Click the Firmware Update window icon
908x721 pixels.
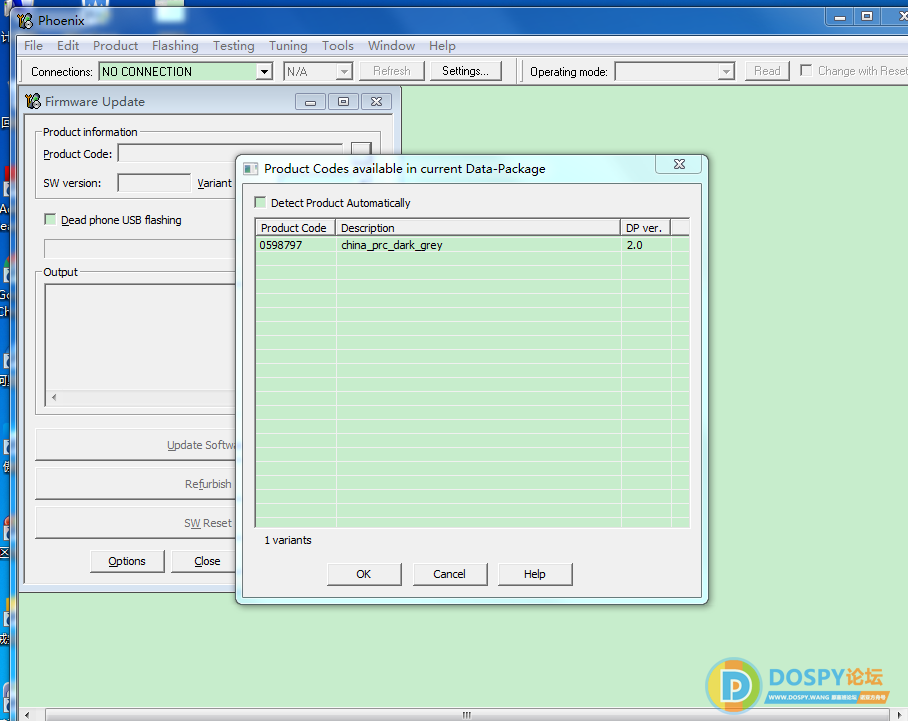(x=33, y=101)
